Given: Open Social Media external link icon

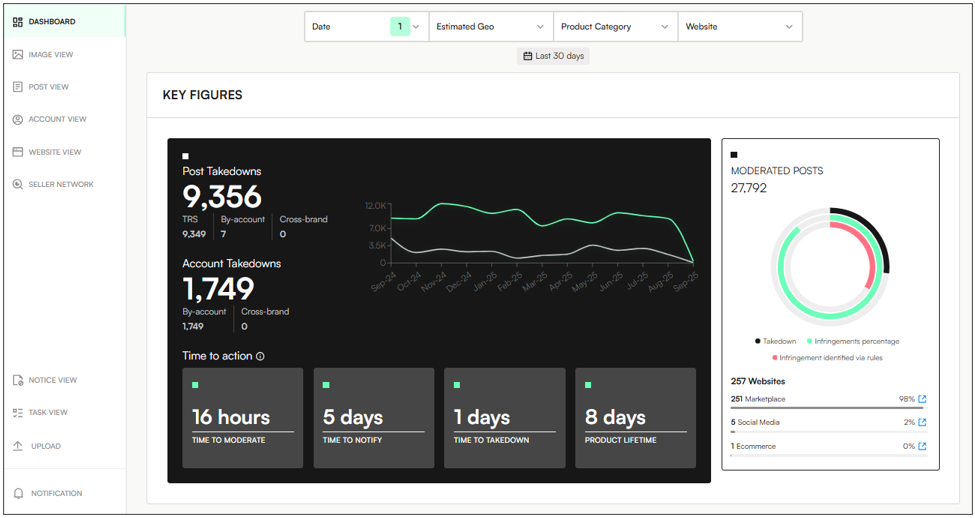Looking at the screenshot, I should (x=922, y=423).
